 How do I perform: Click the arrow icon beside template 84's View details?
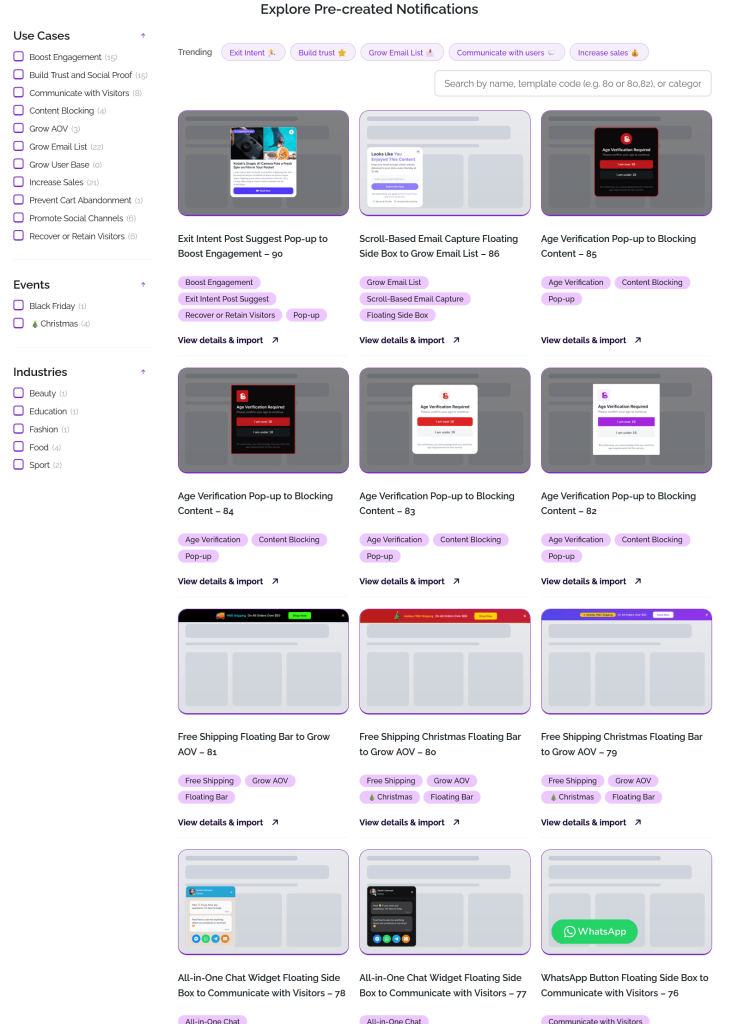click(x=275, y=581)
